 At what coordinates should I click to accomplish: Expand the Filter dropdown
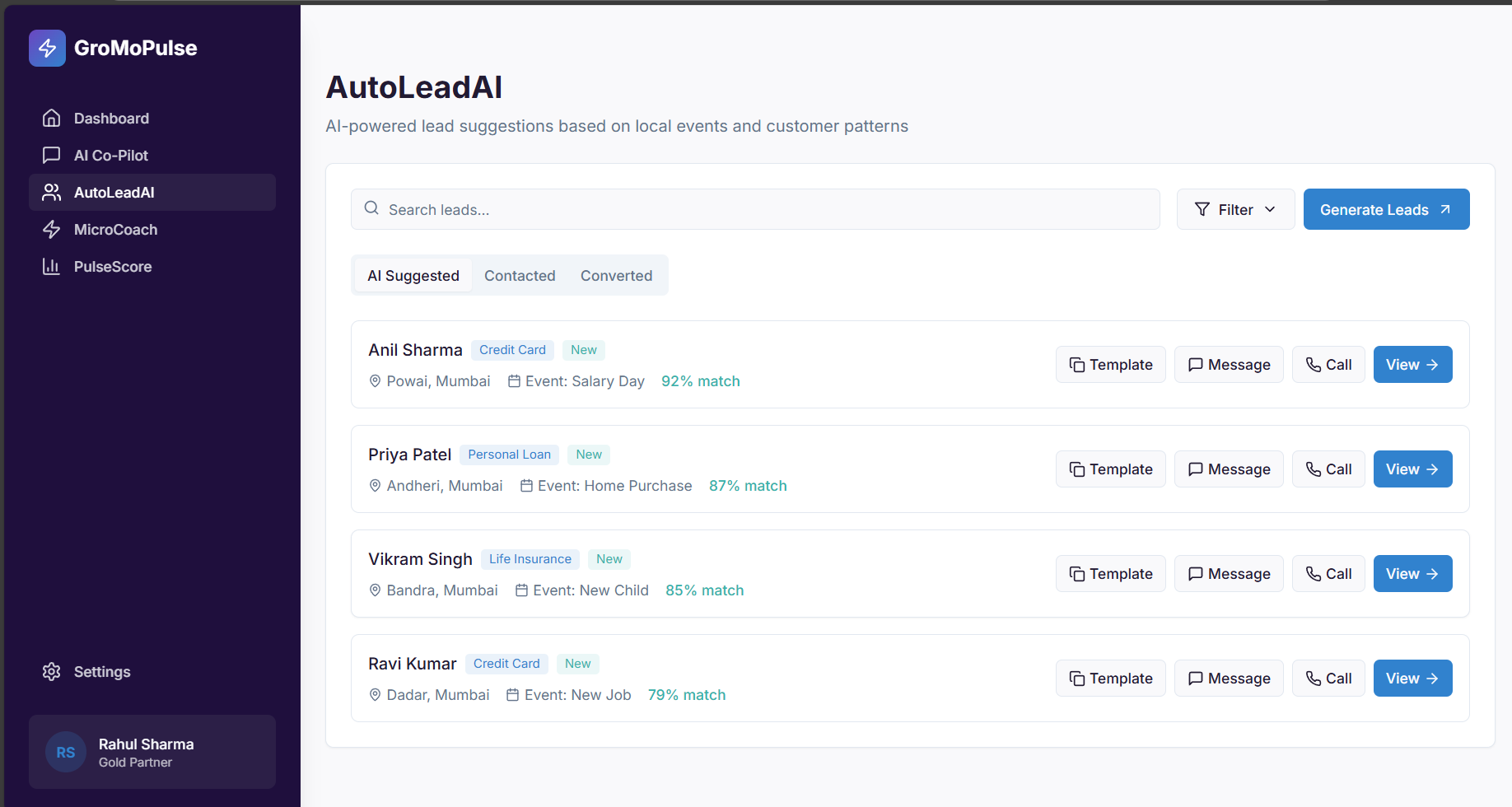pos(1235,209)
